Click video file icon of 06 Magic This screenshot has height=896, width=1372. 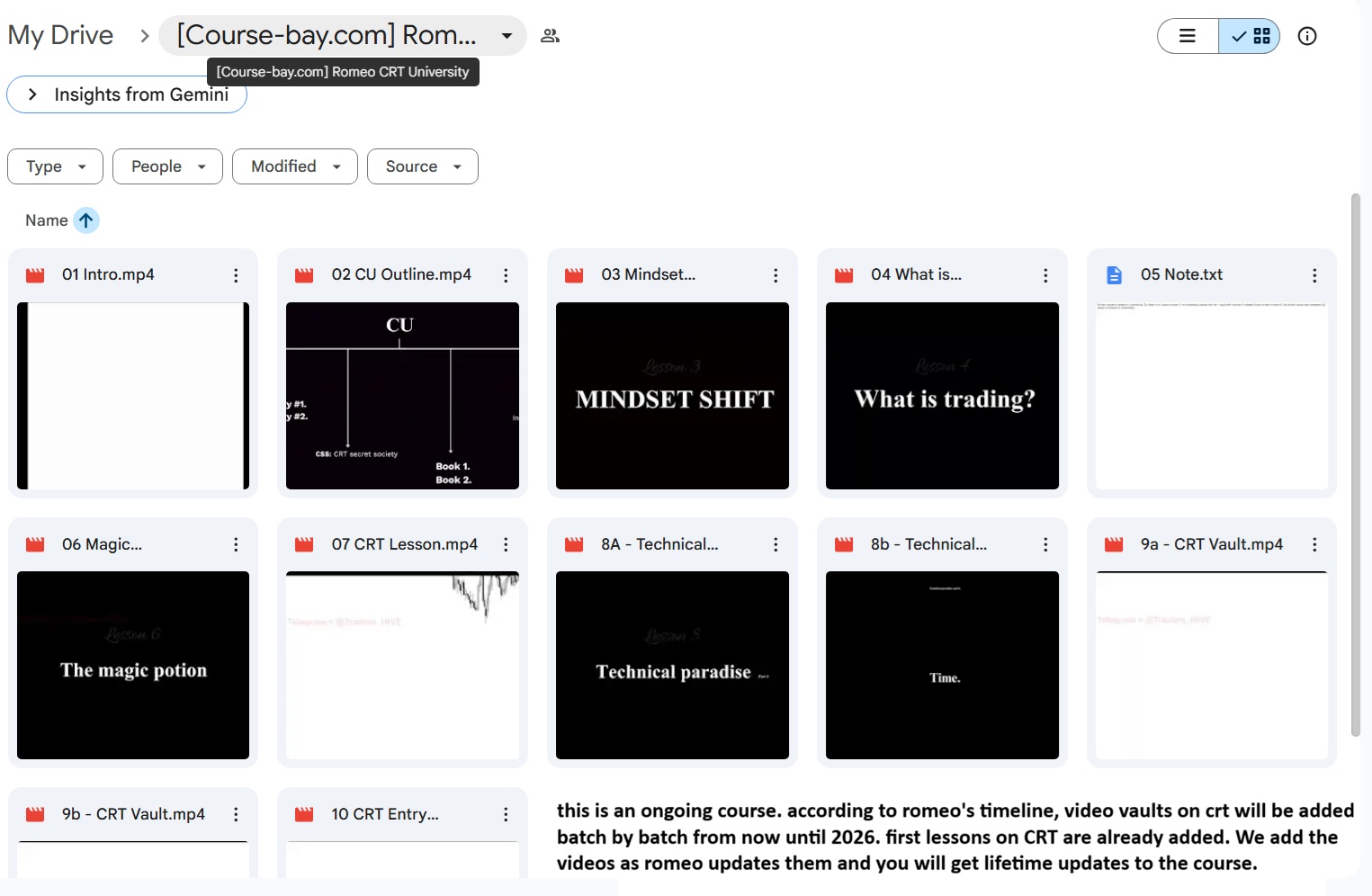(35, 544)
